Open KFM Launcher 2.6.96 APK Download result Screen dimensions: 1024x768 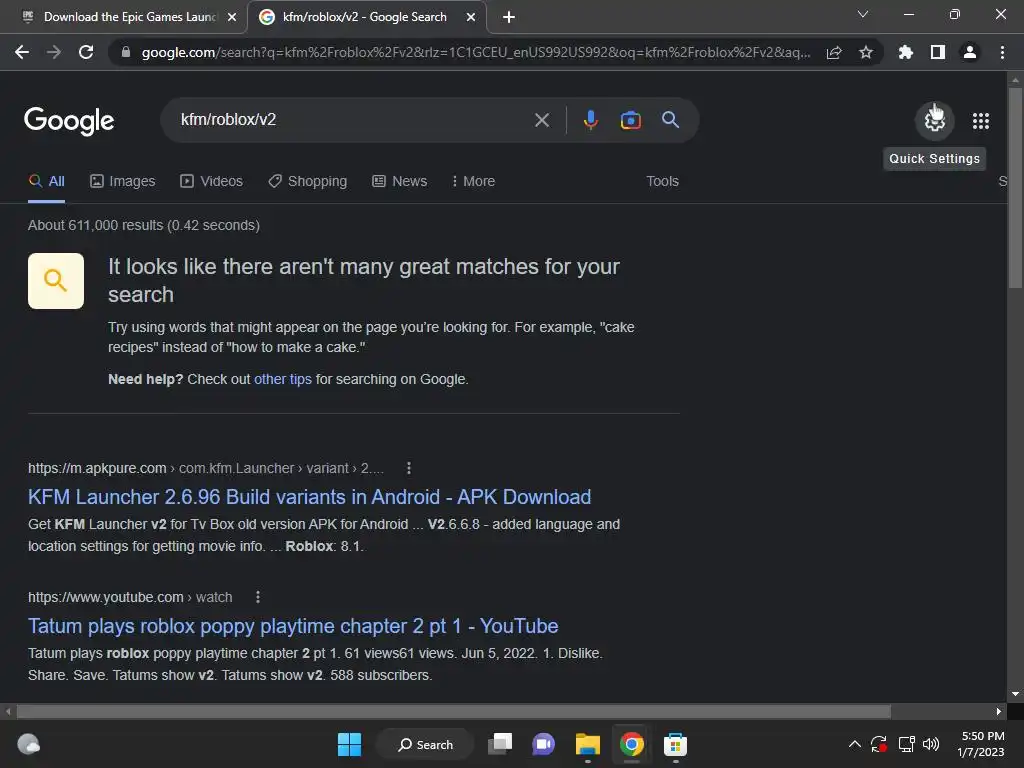point(310,497)
